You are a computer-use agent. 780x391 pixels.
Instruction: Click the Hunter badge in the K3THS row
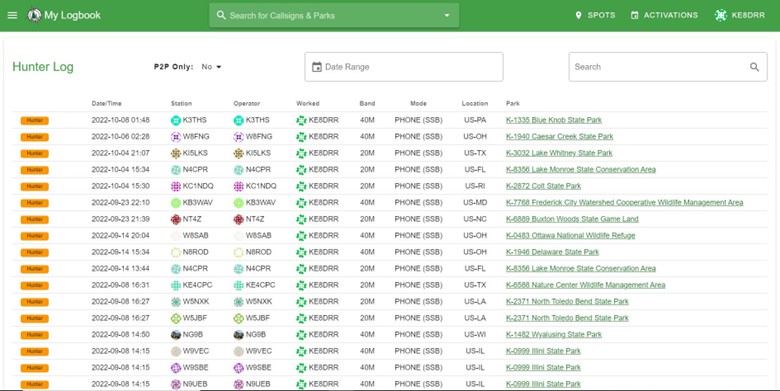(34, 120)
